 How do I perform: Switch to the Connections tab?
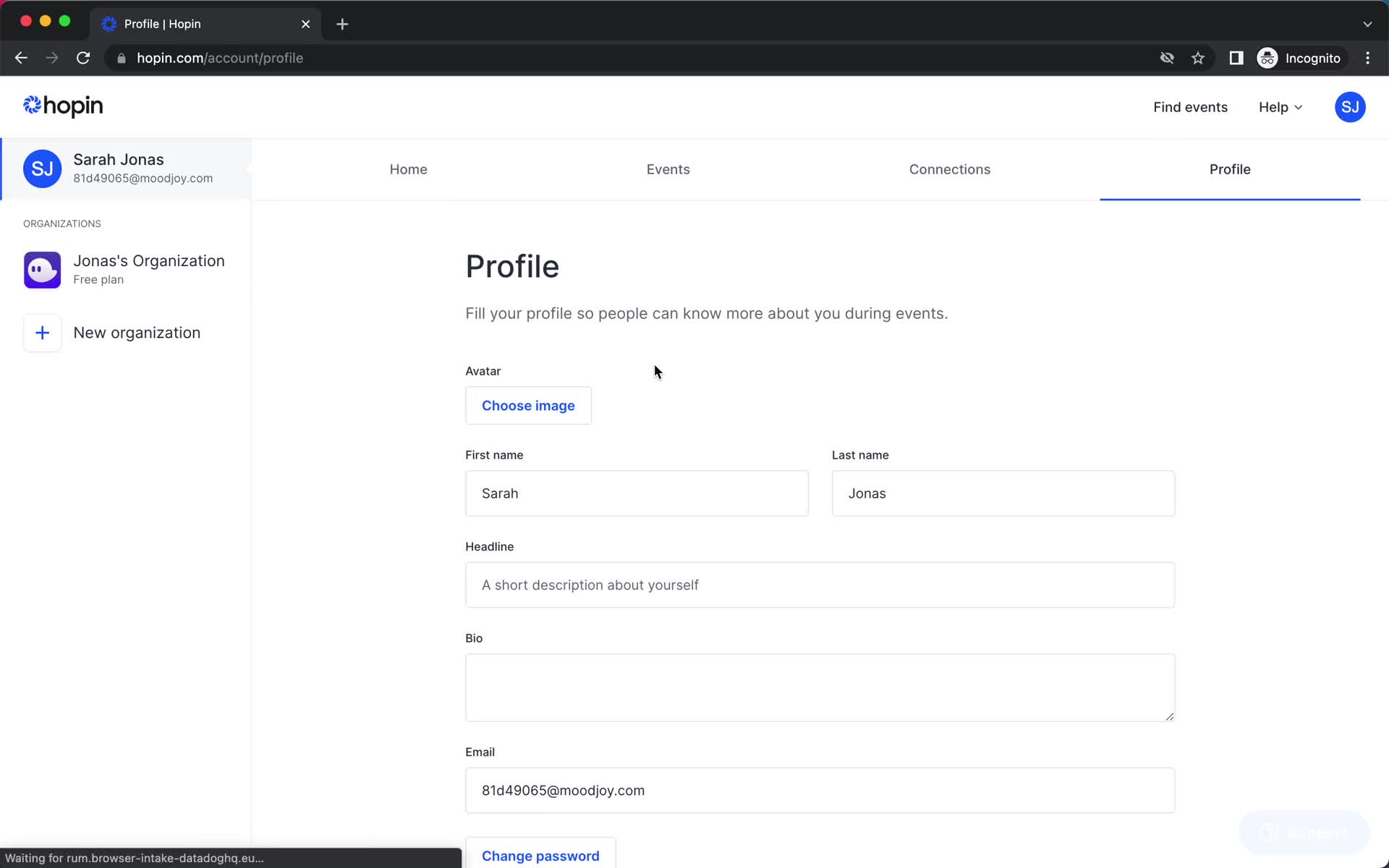(x=949, y=169)
